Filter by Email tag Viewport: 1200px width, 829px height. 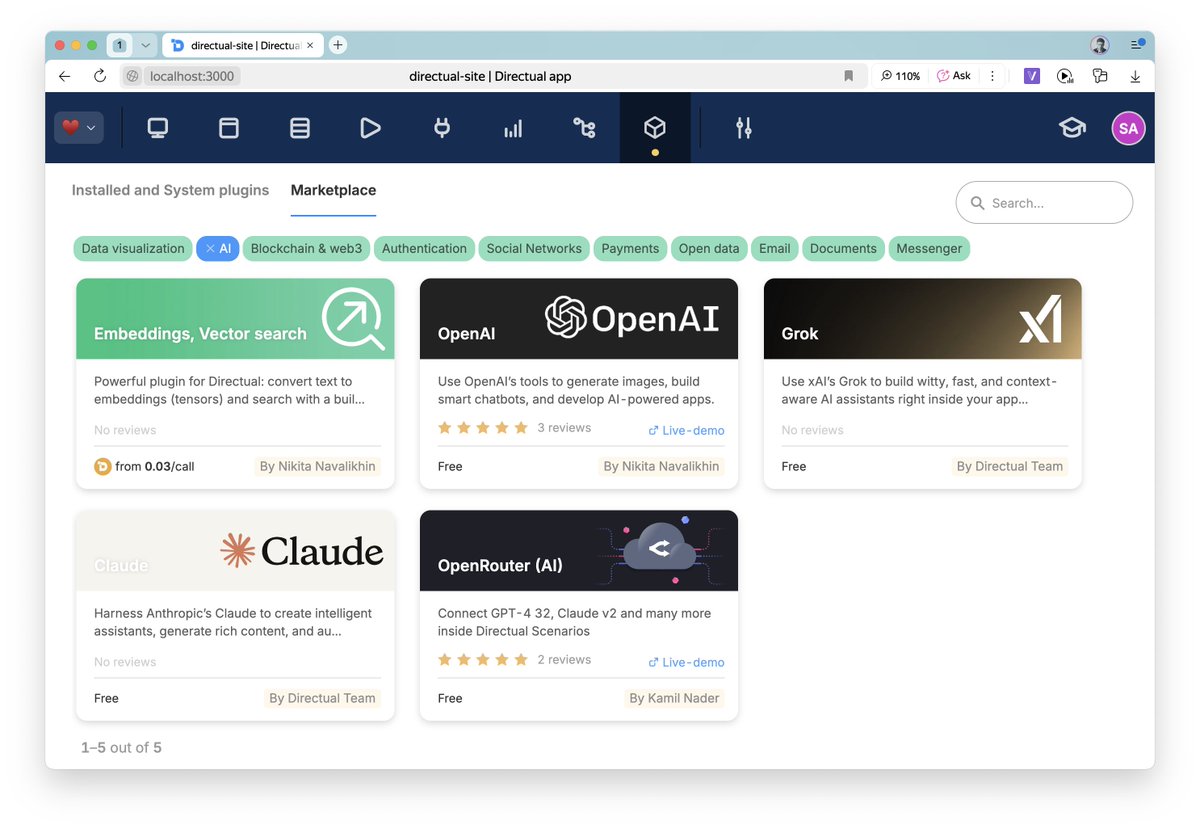(x=774, y=249)
